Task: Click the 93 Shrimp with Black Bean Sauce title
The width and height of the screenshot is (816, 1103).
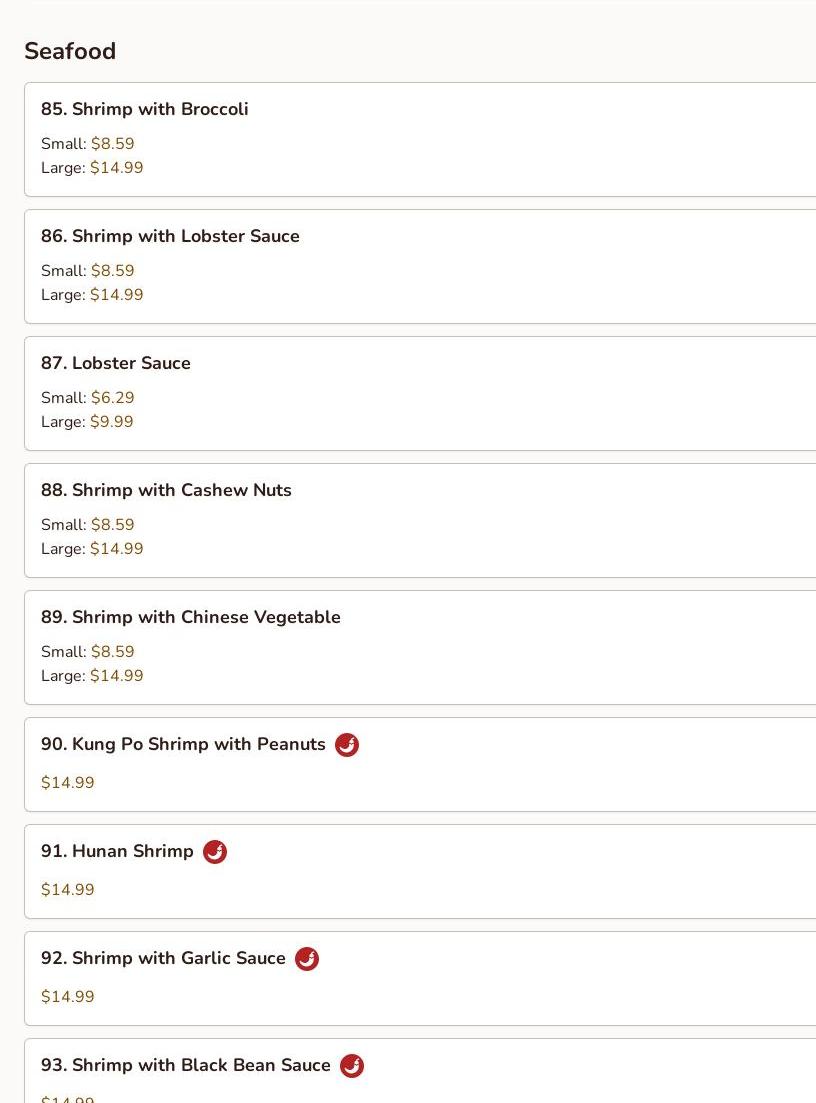Action: 185,1065
